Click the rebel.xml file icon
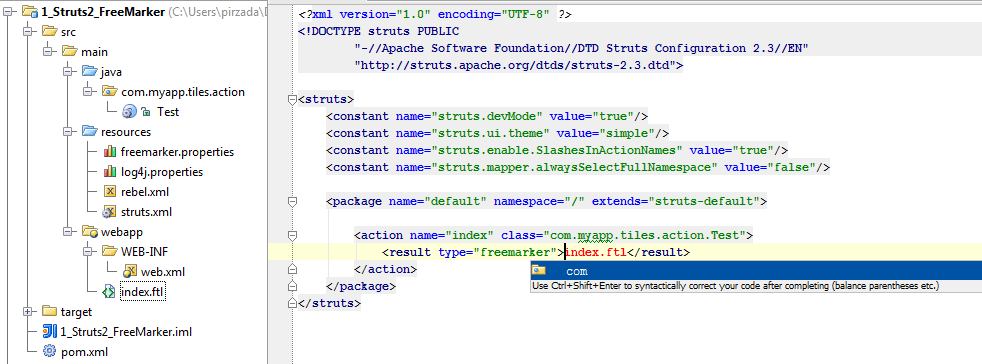This screenshot has height=364, width=982. (x=109, y=192)
